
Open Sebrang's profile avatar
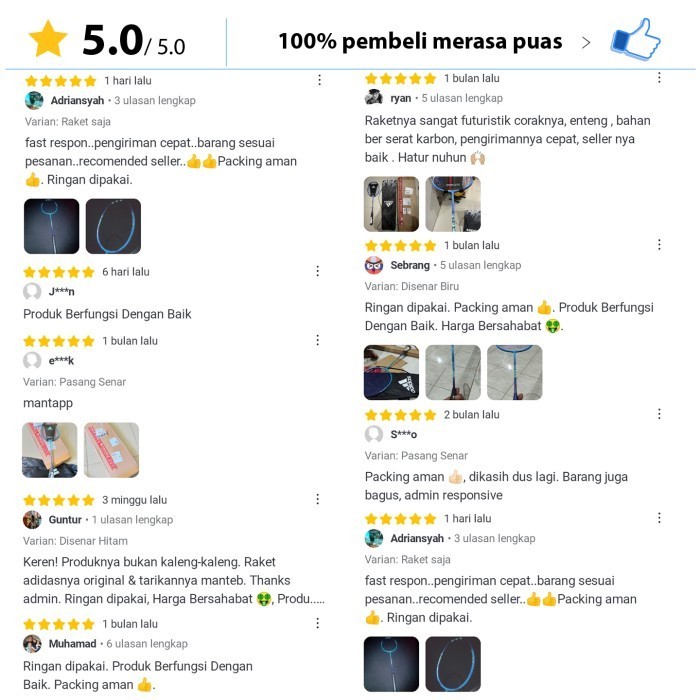pyautogui.click(x=374, y=265)
